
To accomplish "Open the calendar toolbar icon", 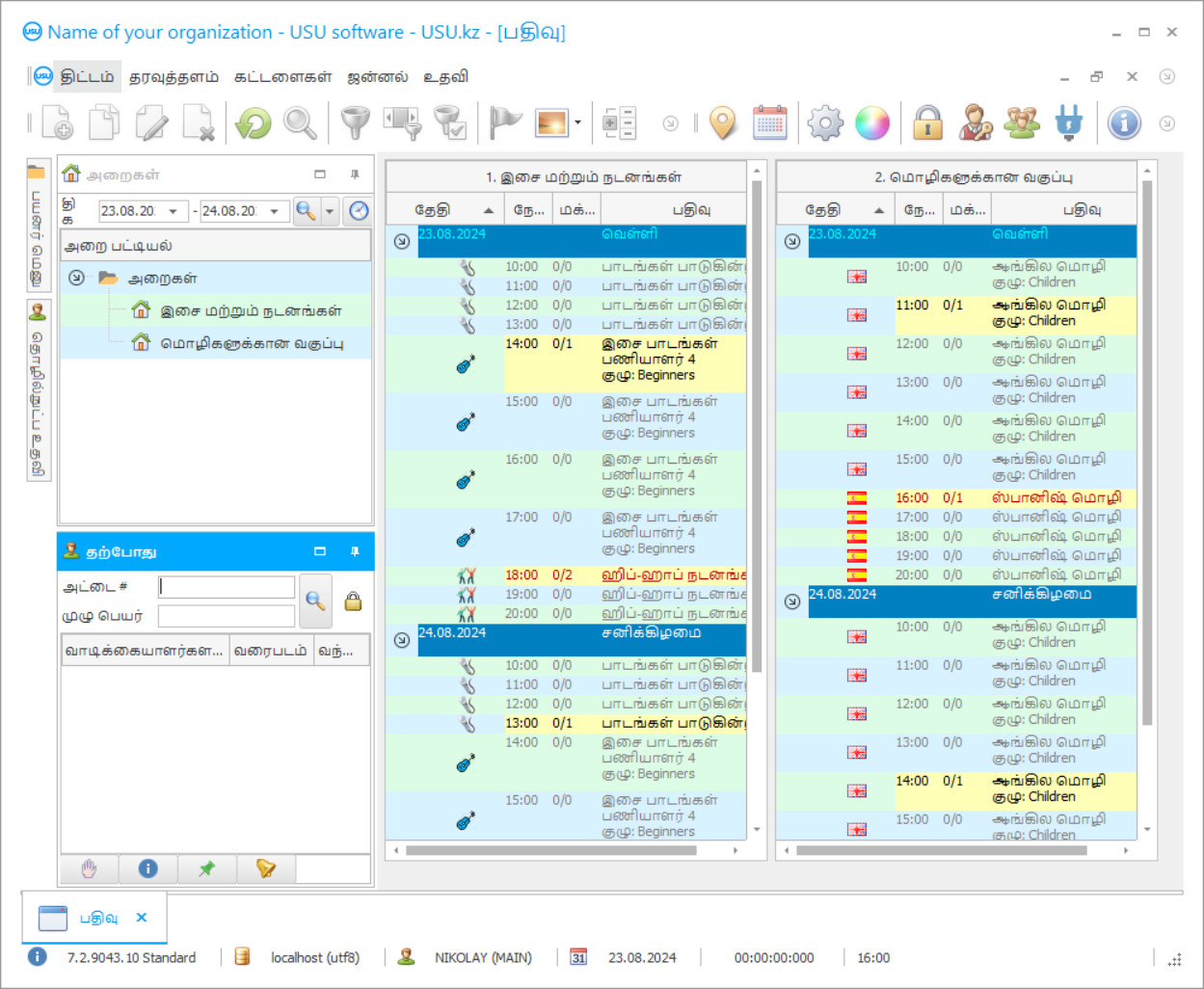I will (x=770, y=123).
